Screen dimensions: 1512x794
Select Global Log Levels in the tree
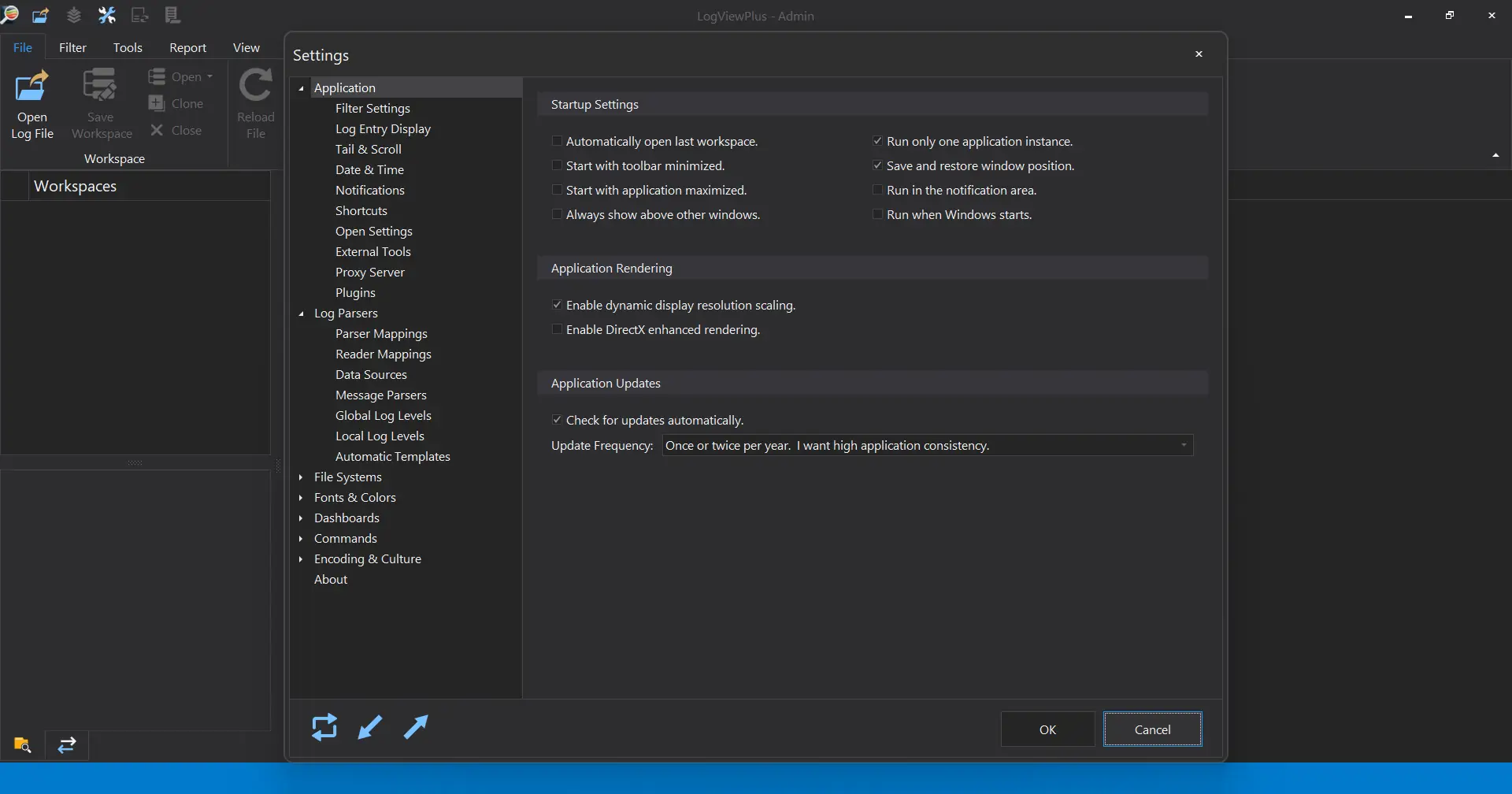click(x=384, y=415)
